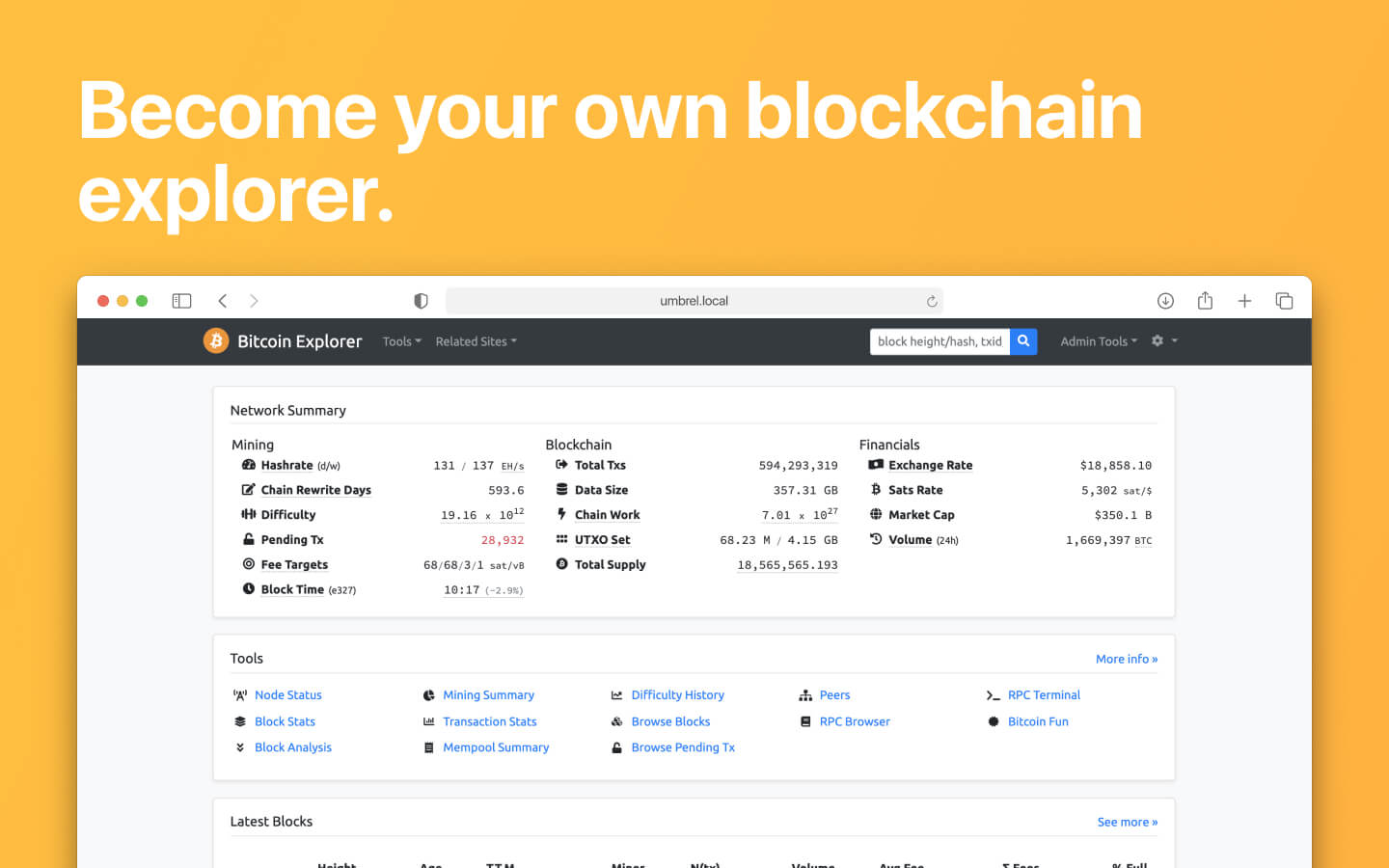Follow the Browse Pending Tx link

pos(683,746)
